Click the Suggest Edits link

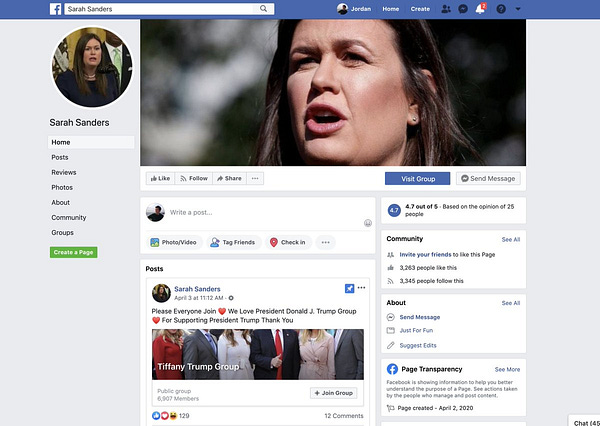coord(417,345)
